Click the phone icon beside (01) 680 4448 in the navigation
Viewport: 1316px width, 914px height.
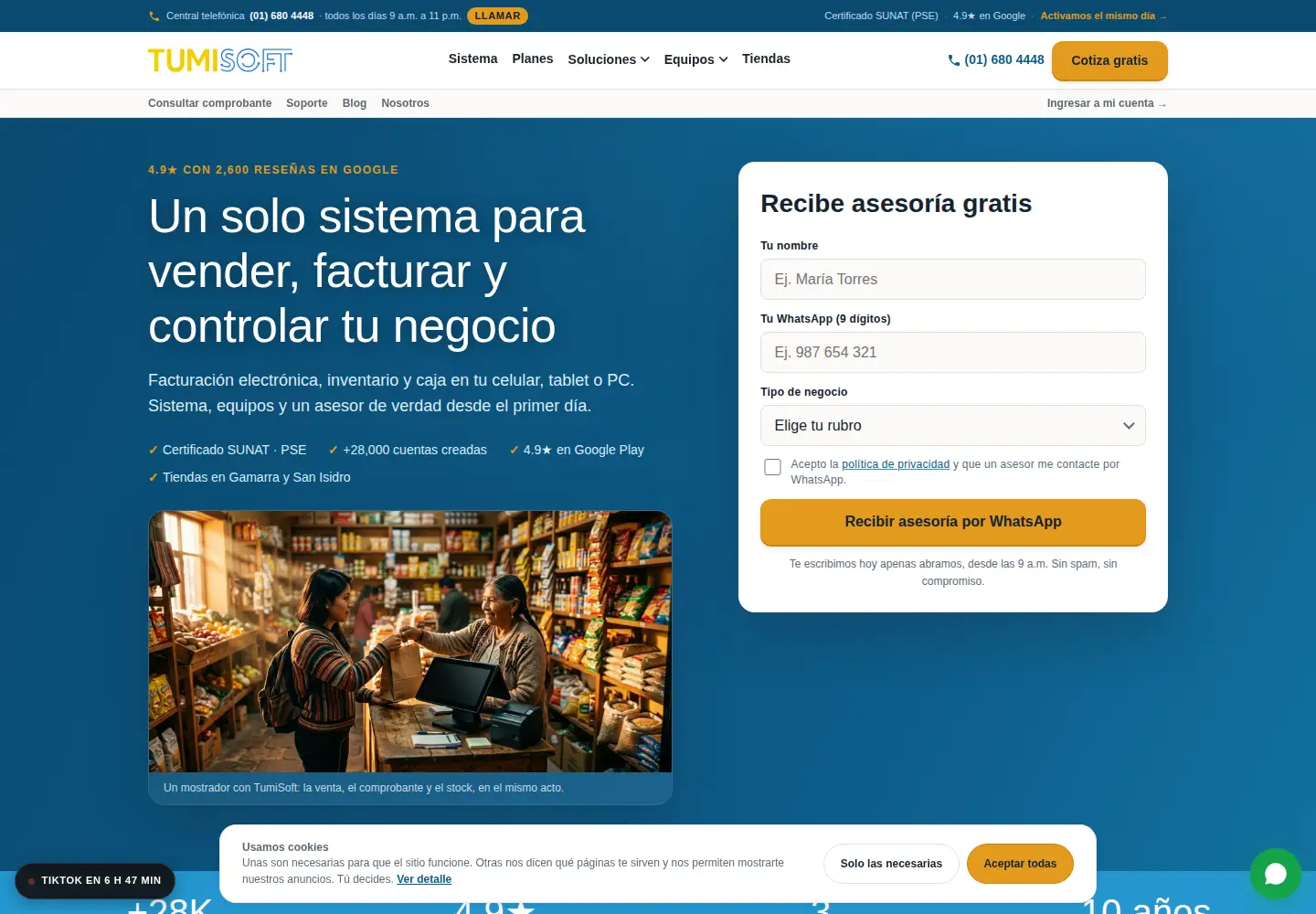click(954, 60)
